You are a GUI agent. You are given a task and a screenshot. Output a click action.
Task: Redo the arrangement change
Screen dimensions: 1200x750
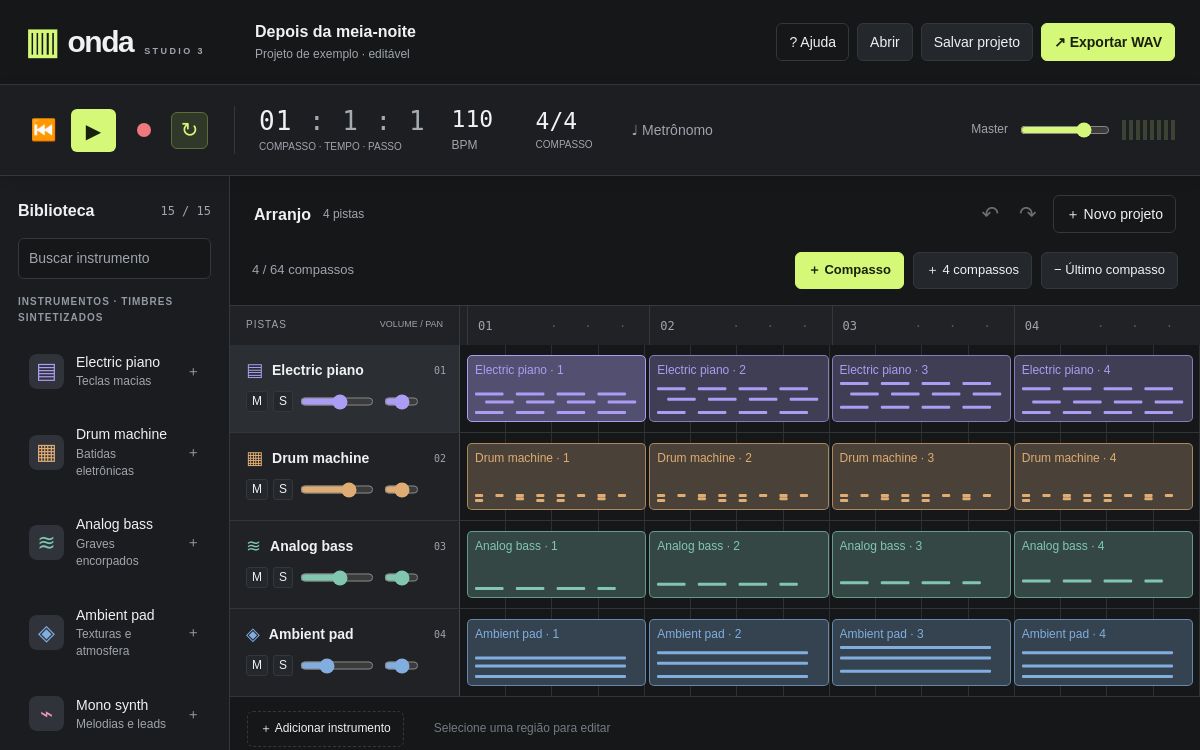pos(1027,214)
